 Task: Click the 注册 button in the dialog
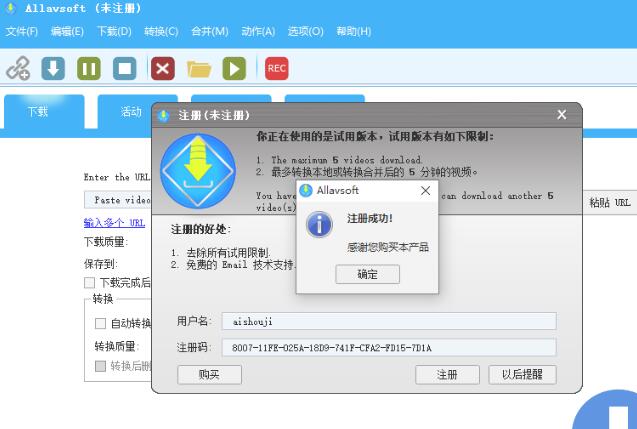[x=447, y=374]
